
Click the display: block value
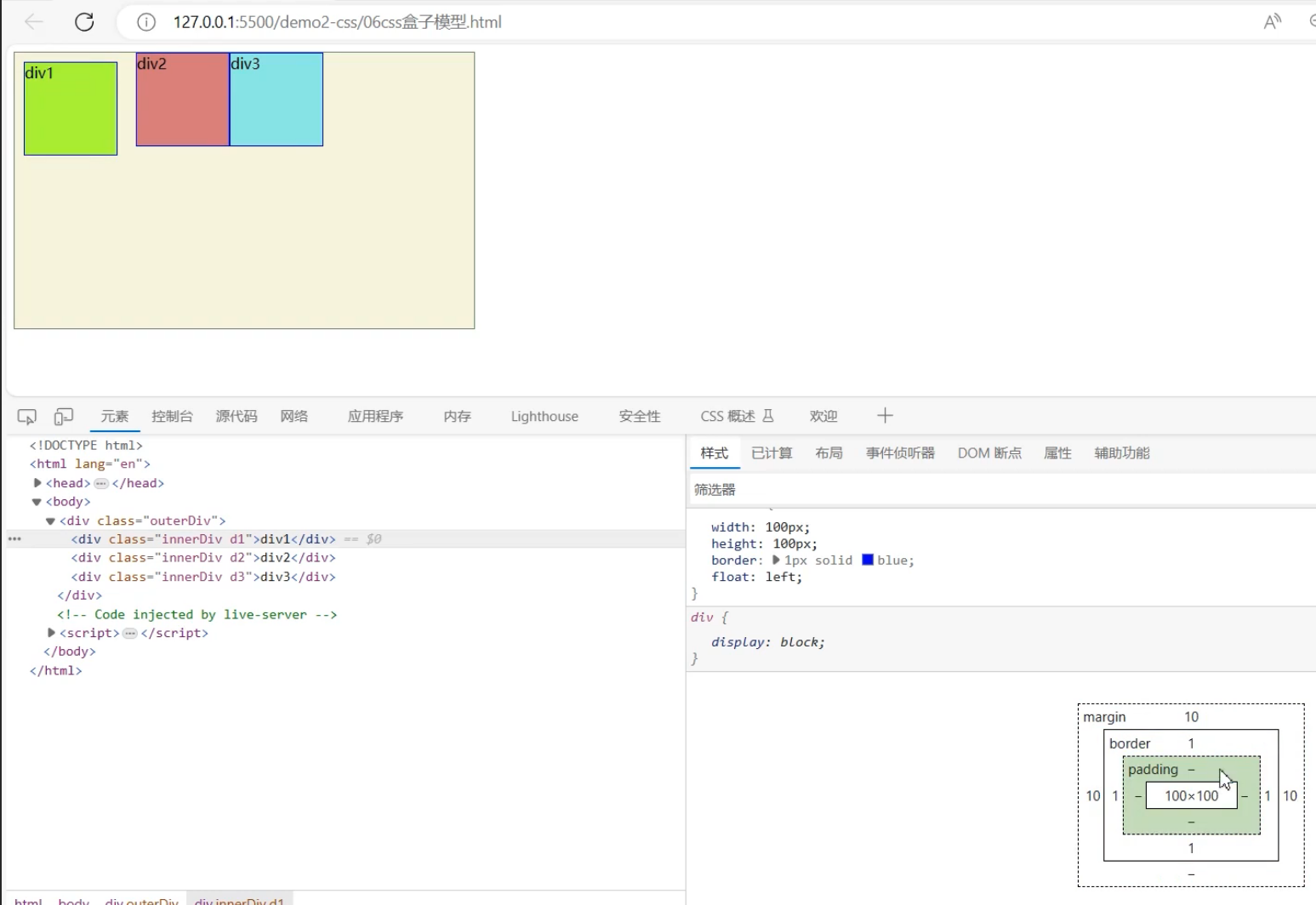click(800, 642)
